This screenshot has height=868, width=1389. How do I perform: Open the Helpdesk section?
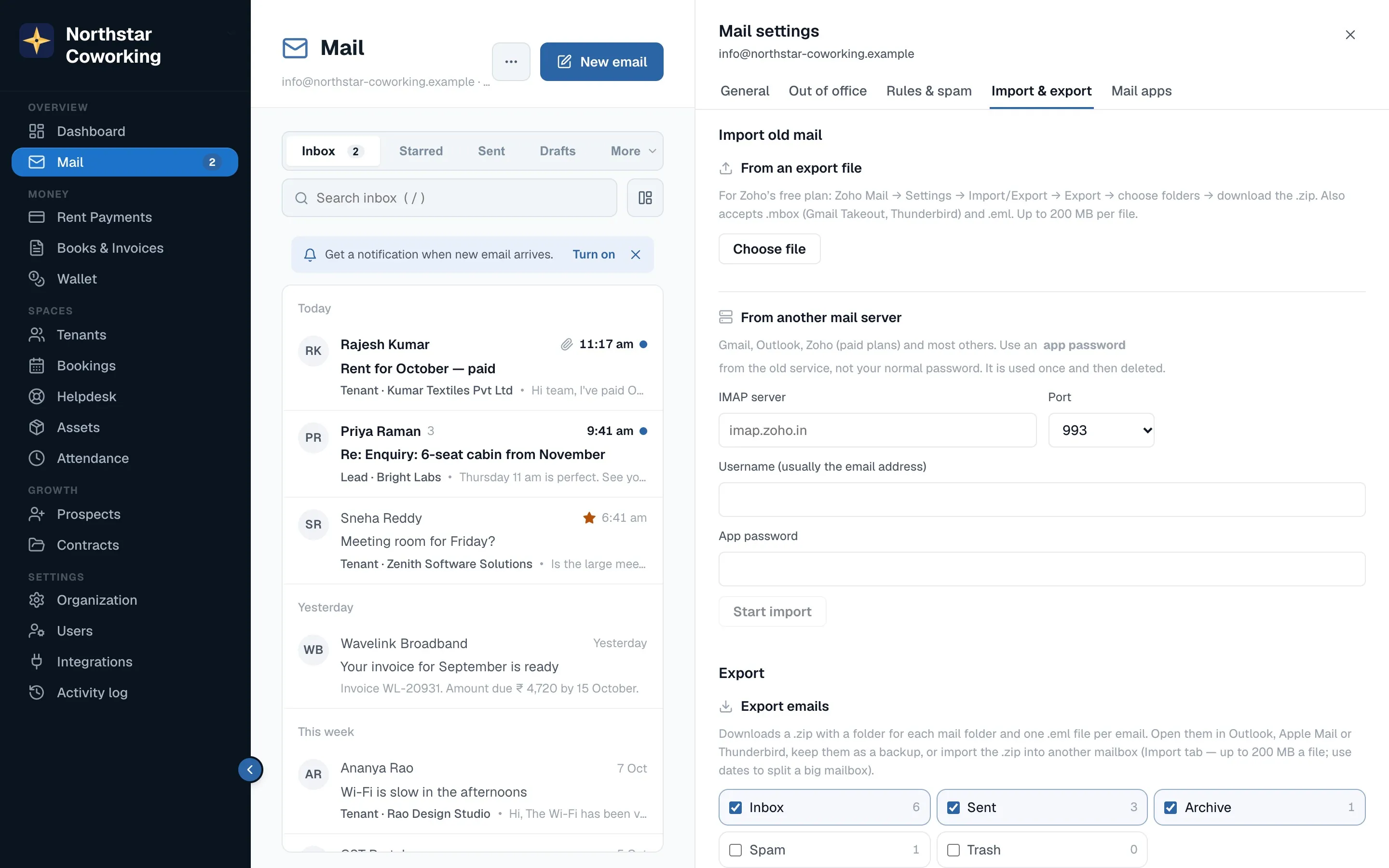124,397
